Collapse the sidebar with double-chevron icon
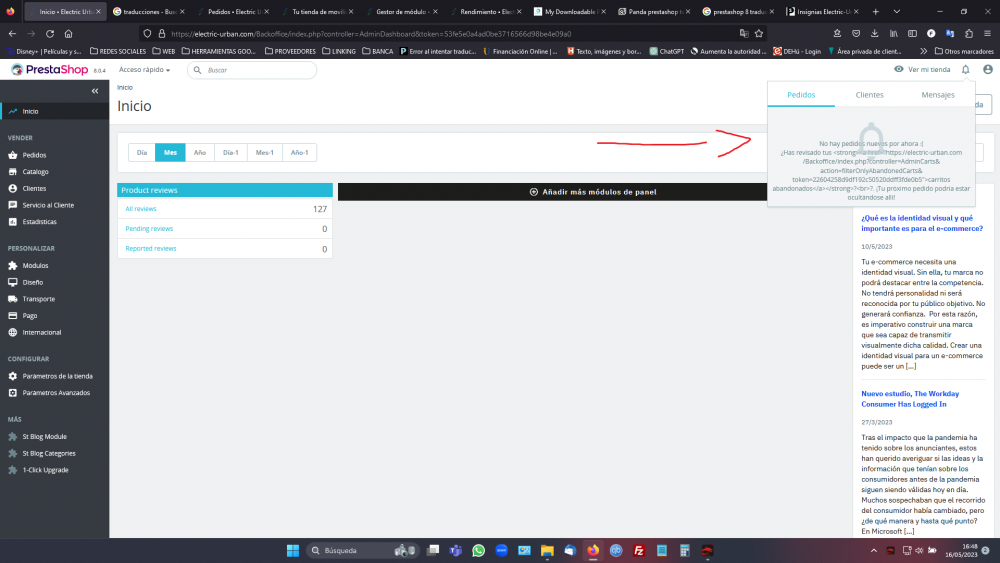 (x=95, y=91)
